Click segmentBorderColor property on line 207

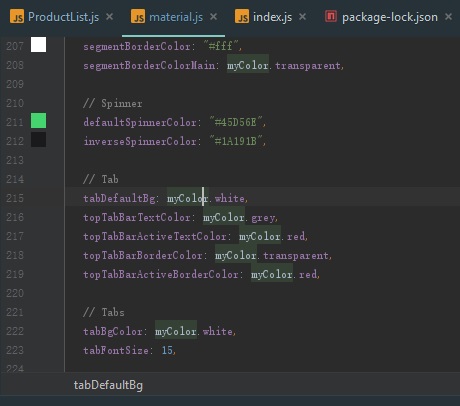pos(137,46)
